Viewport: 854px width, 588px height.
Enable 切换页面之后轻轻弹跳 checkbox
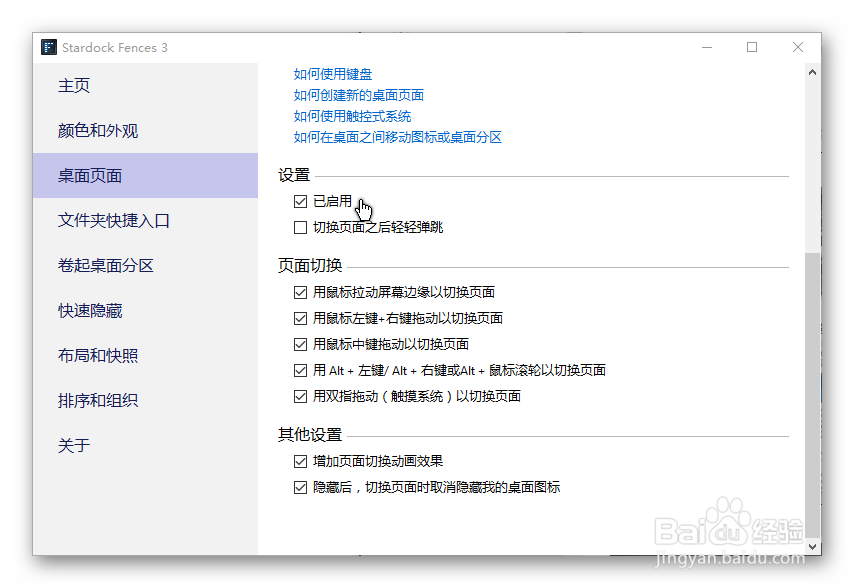pos(300,227)
